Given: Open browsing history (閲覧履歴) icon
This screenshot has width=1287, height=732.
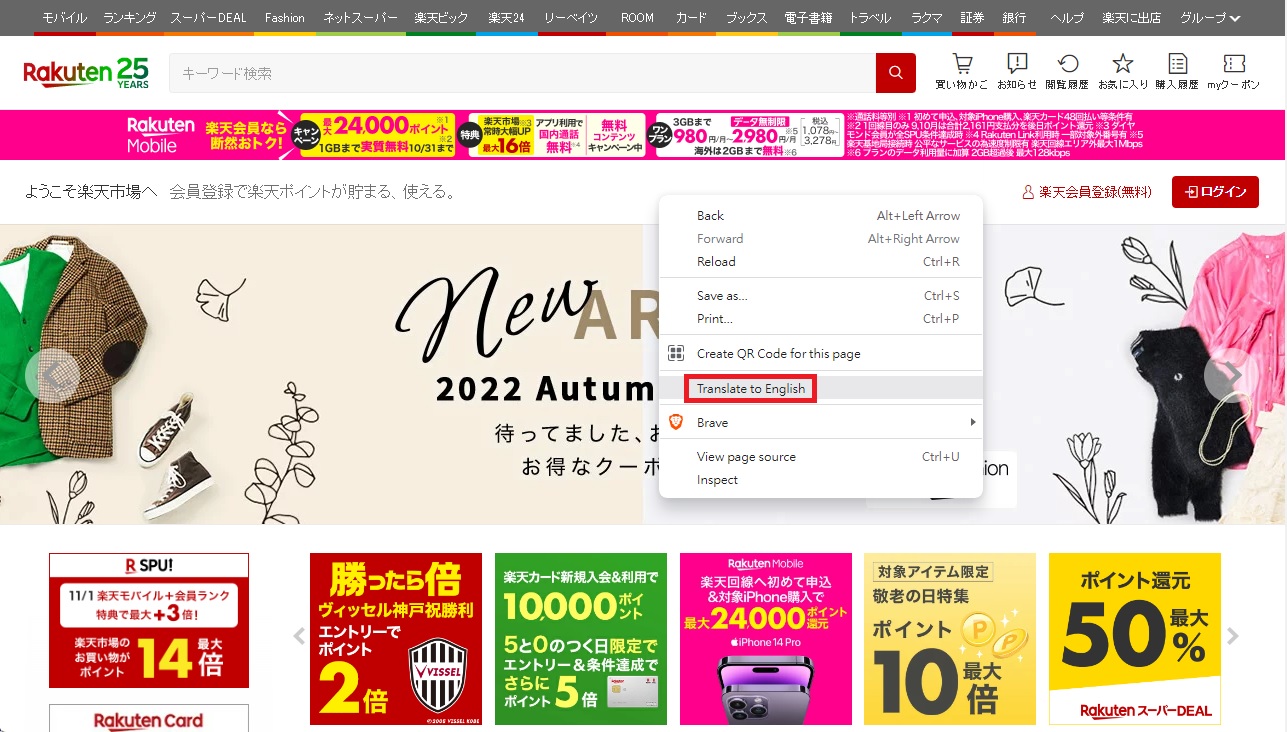Looking at the screenshot, I should tap(1069, 72).
